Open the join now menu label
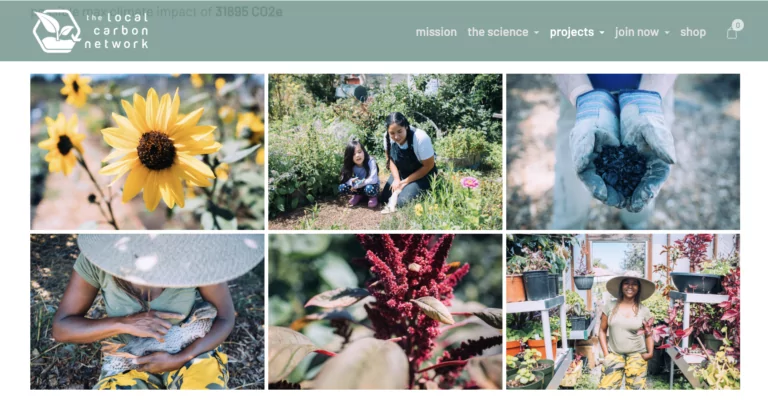 [x=637, y=32]
